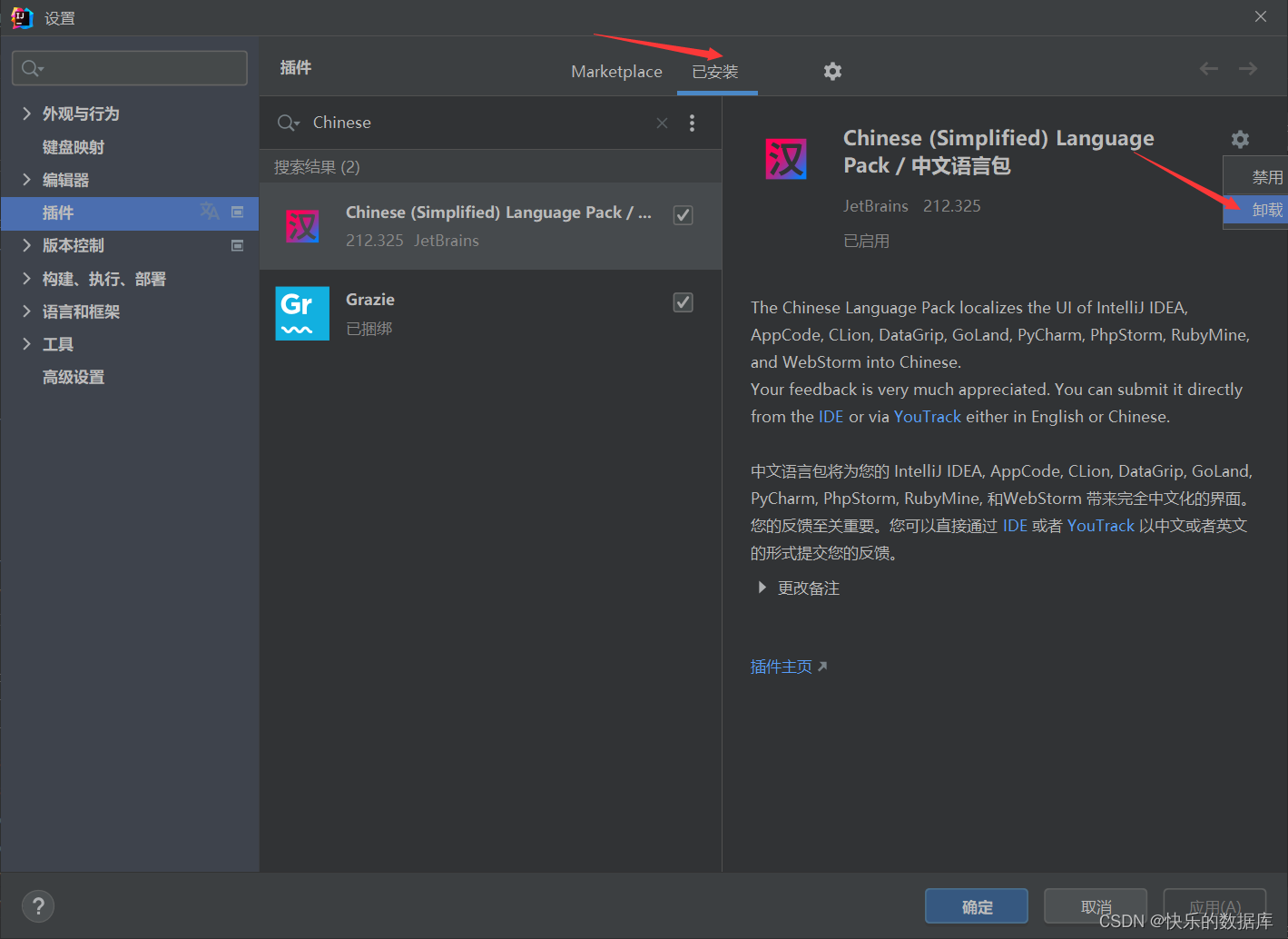Image resolution: width=1288 pixels, height=939 pixels.
Task: Switch to the Marketplace tab
Action: tap(616, 72)
